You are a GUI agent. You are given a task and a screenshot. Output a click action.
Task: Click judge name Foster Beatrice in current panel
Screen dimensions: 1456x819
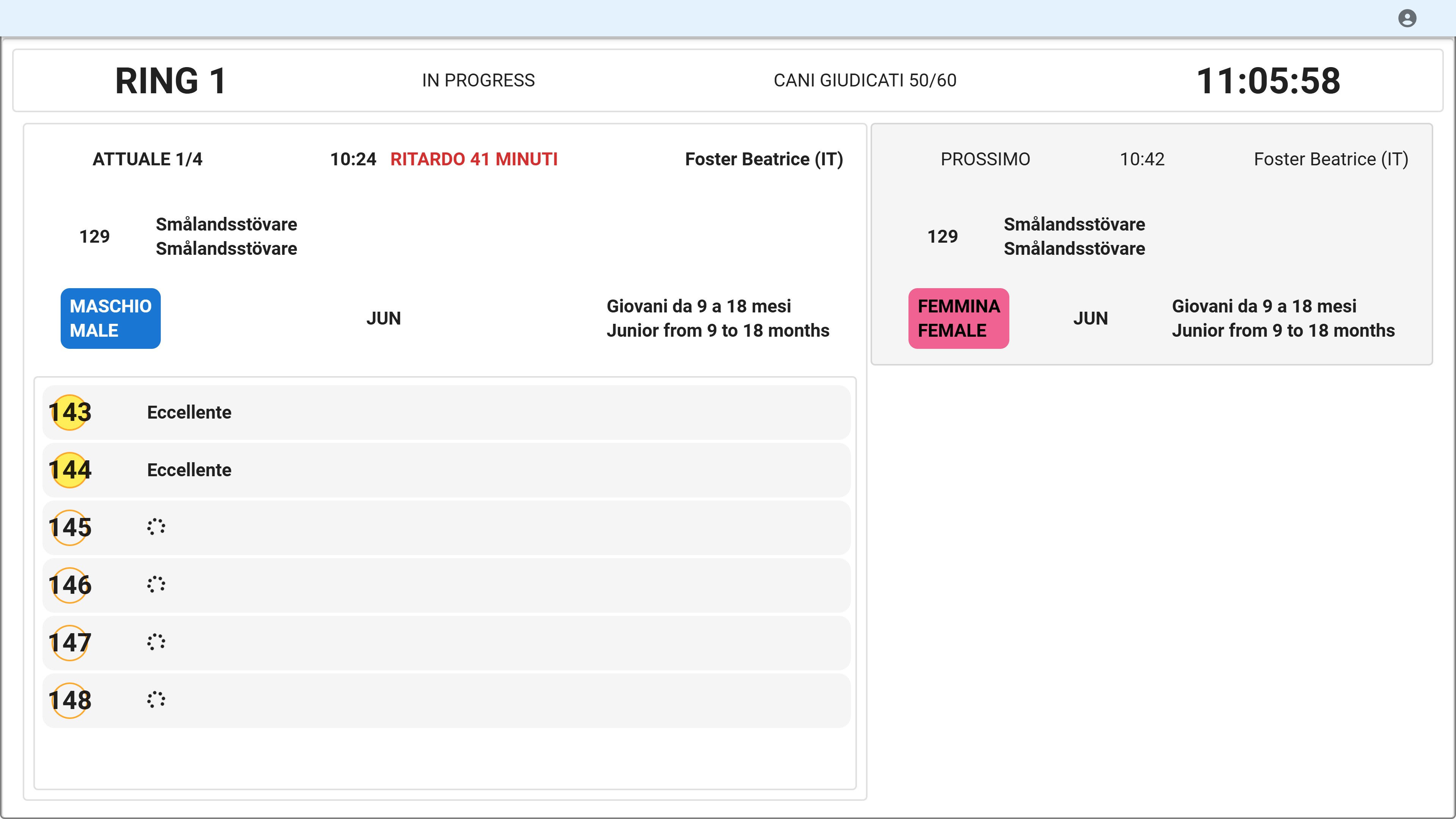coord(764,159)
